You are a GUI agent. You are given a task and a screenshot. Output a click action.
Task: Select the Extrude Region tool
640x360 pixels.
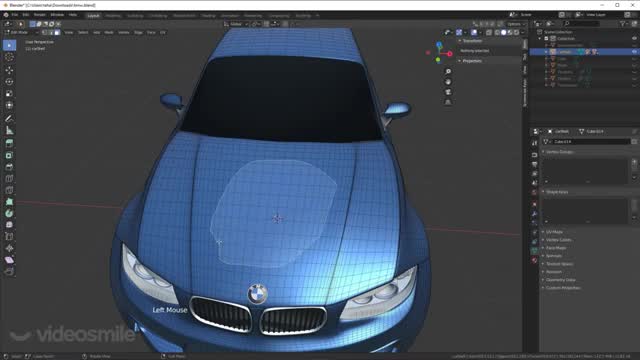pos(9,143)
